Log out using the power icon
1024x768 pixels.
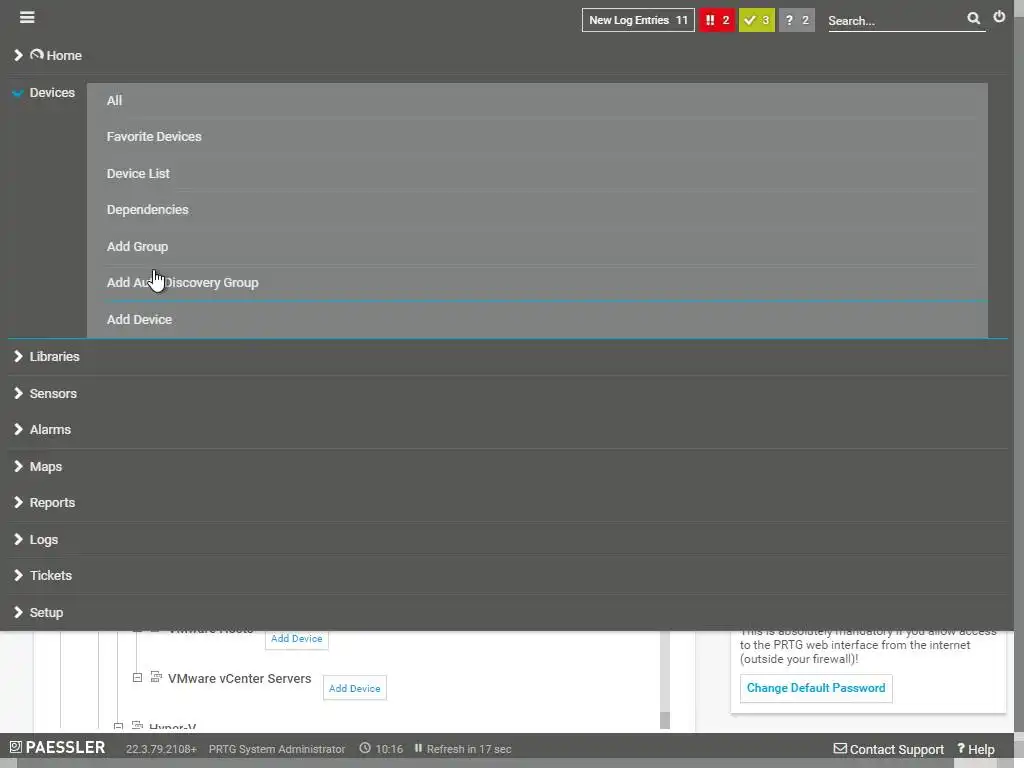click(999, 17)
